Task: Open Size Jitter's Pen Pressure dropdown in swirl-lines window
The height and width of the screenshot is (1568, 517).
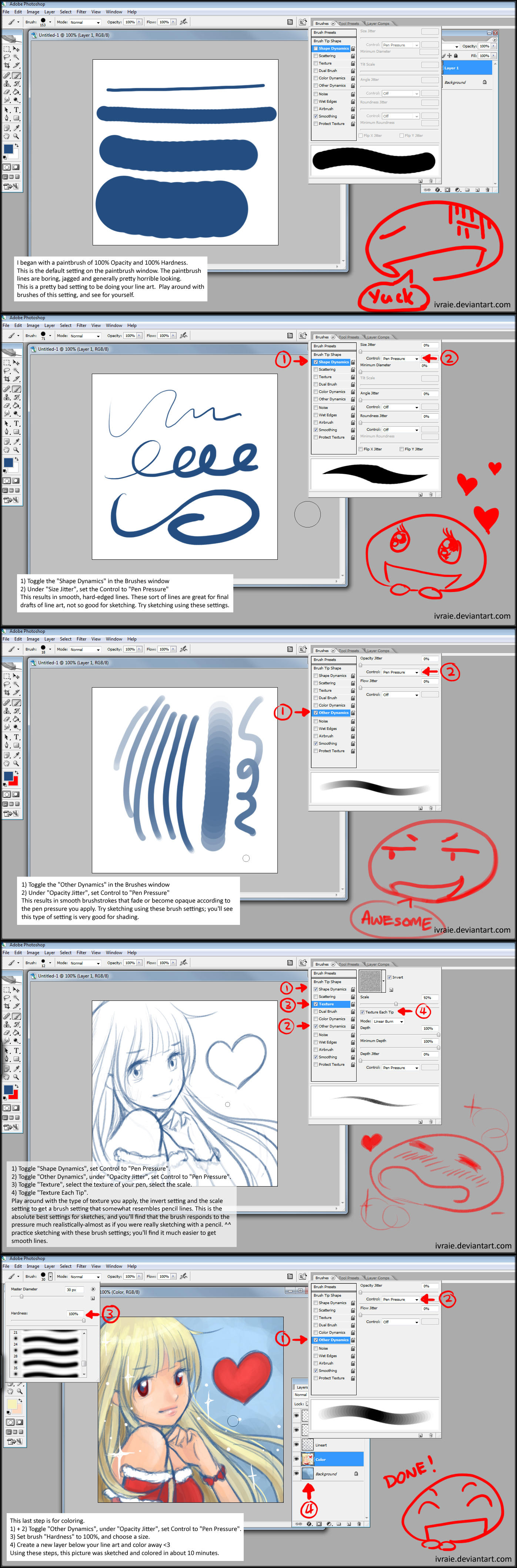Action: pyautogui.click(x=401, y=358)
